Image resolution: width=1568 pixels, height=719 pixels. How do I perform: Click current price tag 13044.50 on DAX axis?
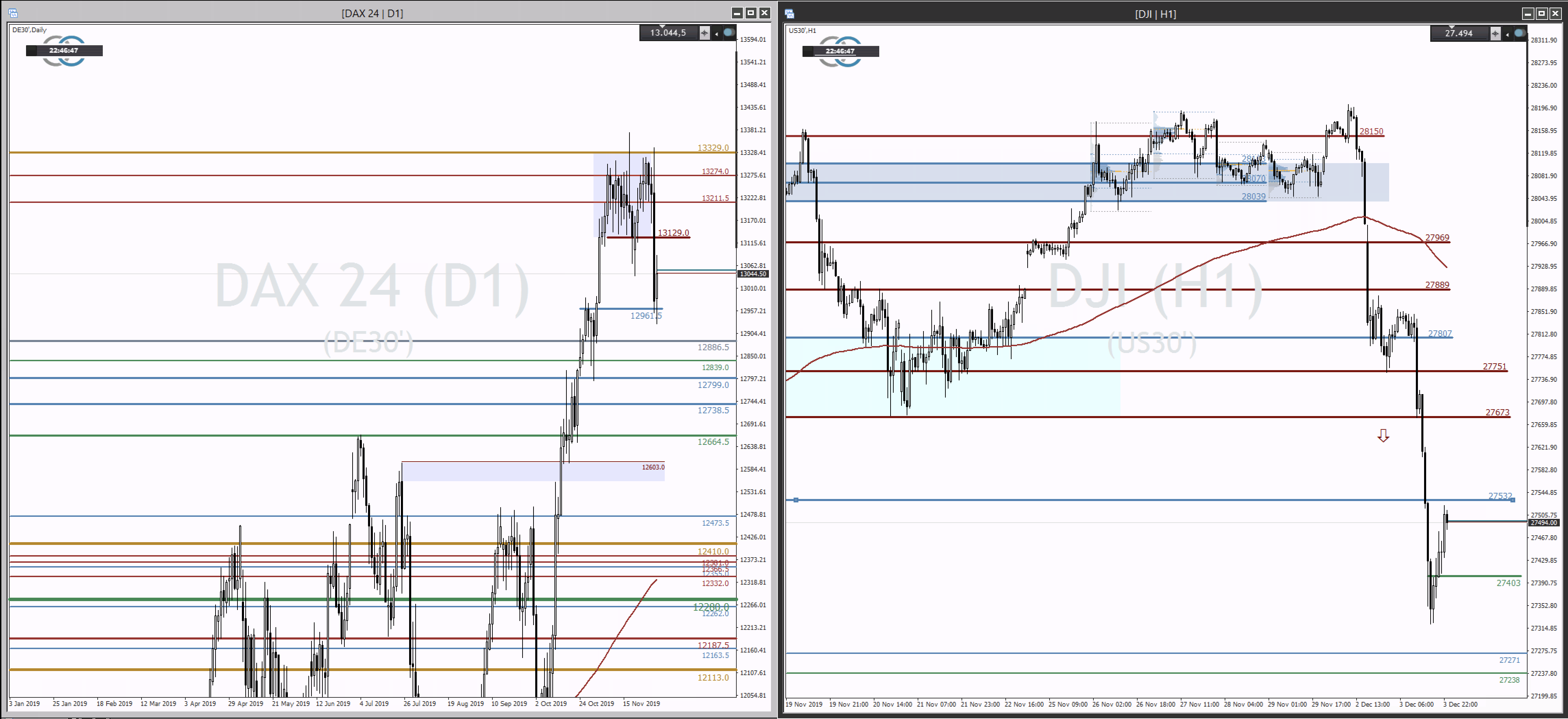(753, 274)
